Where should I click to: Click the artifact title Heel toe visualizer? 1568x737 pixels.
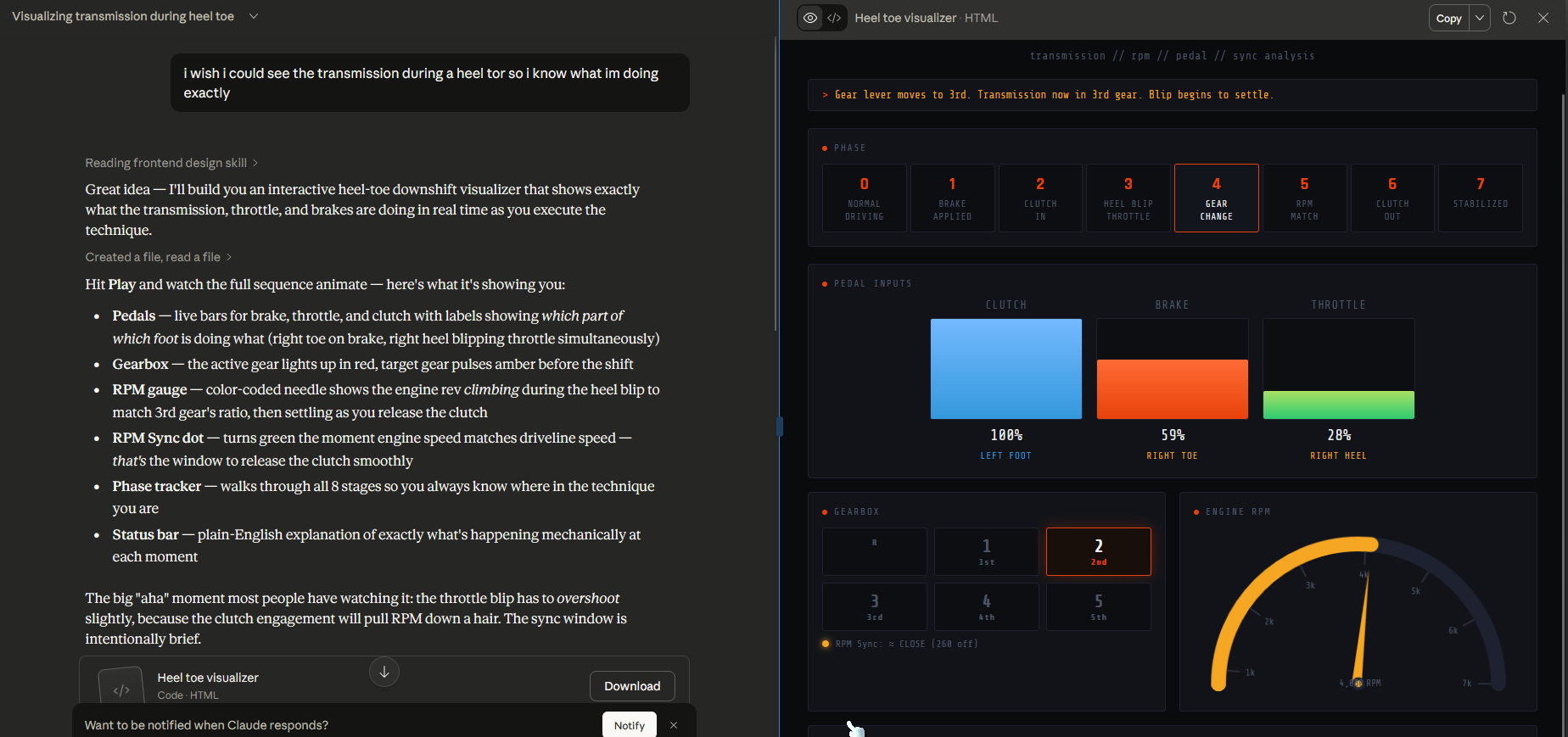[x=905, y=18]
